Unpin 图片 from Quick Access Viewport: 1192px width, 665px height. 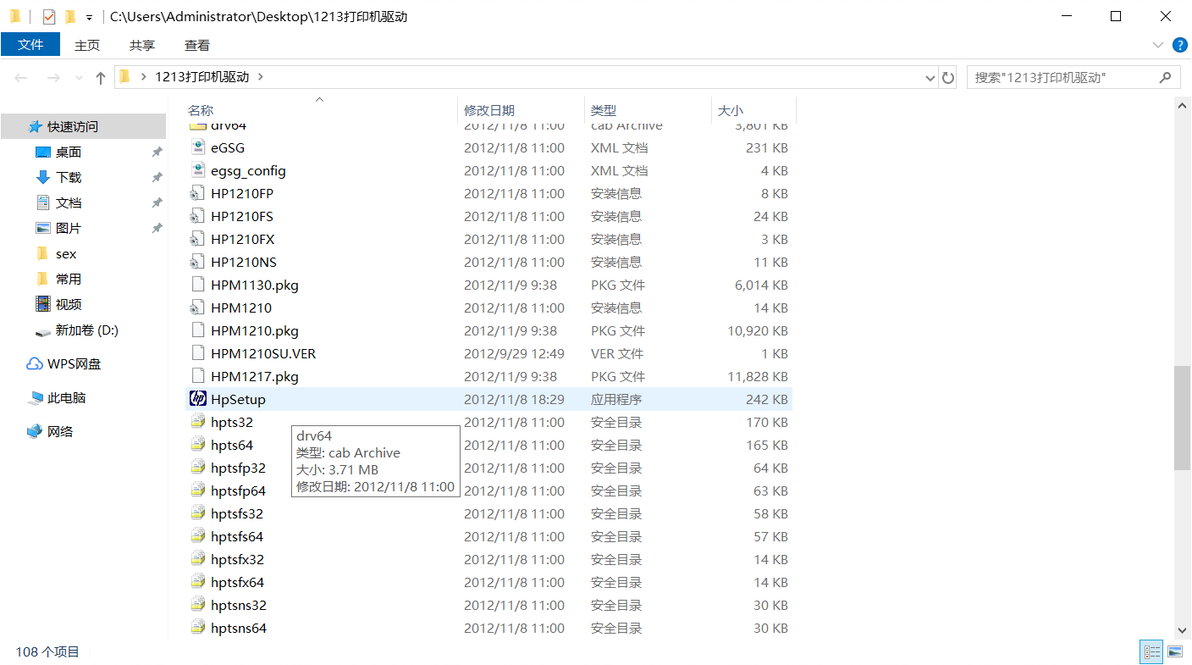coord(156,227)
